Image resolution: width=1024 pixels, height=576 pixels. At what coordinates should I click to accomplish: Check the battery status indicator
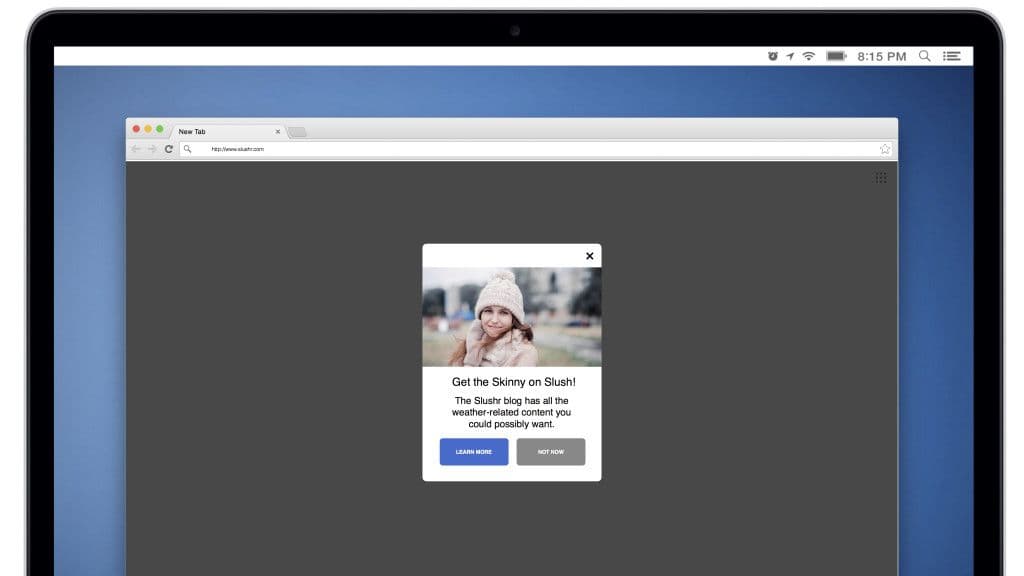[x=834, y=56]
